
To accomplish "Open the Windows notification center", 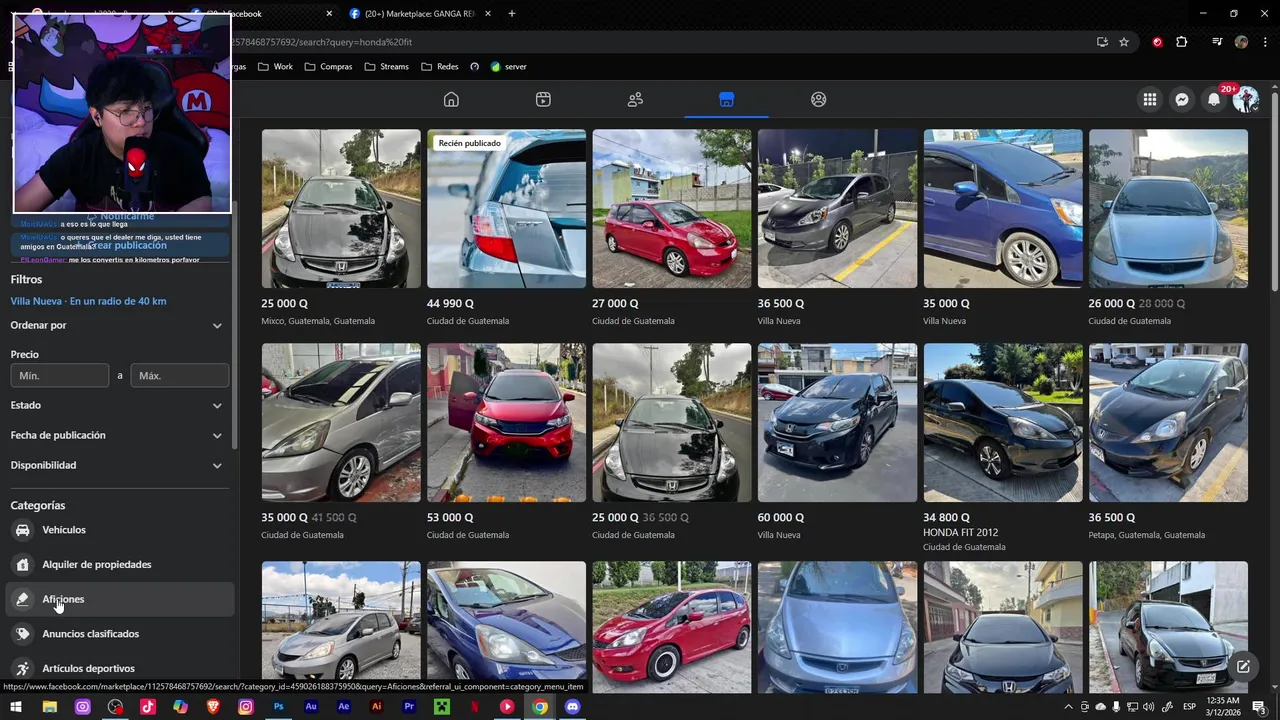I will pyautogui.click(x=1259, y=707).
